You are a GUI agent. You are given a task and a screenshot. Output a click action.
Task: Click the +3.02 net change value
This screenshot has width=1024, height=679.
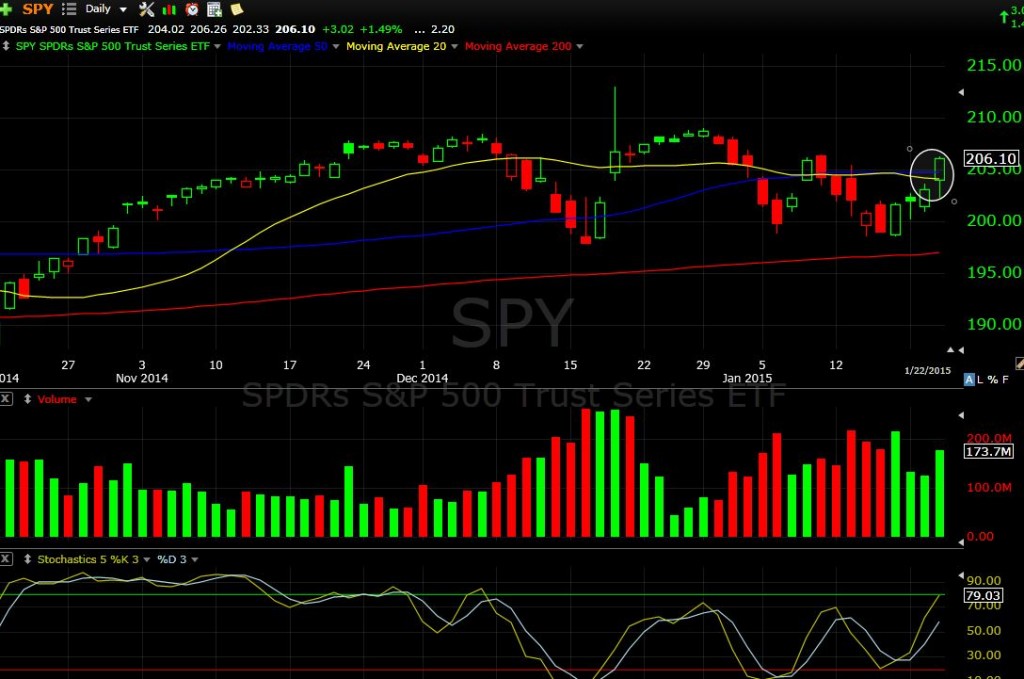(x=338, y=29)
